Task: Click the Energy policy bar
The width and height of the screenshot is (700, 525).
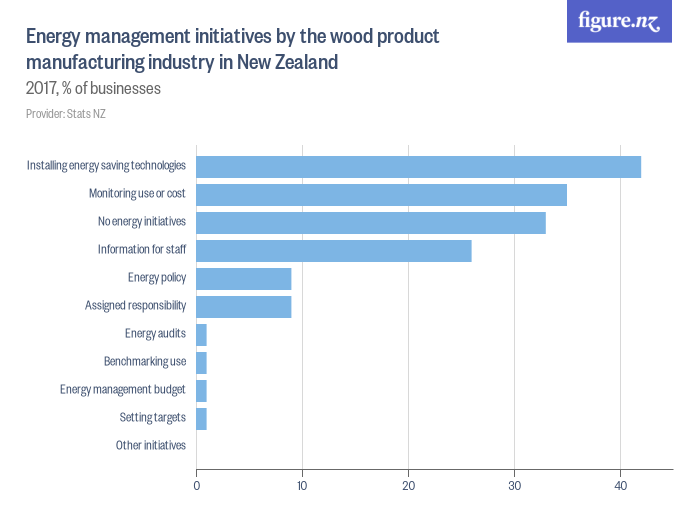Action: (243, 278)
